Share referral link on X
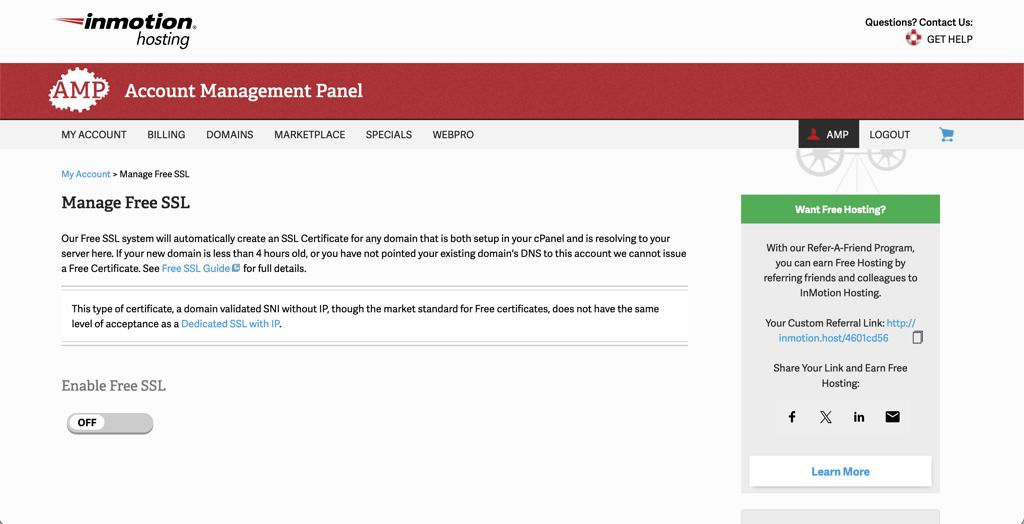The width and height of the screenshot is (1024, 524). (825, 417)
